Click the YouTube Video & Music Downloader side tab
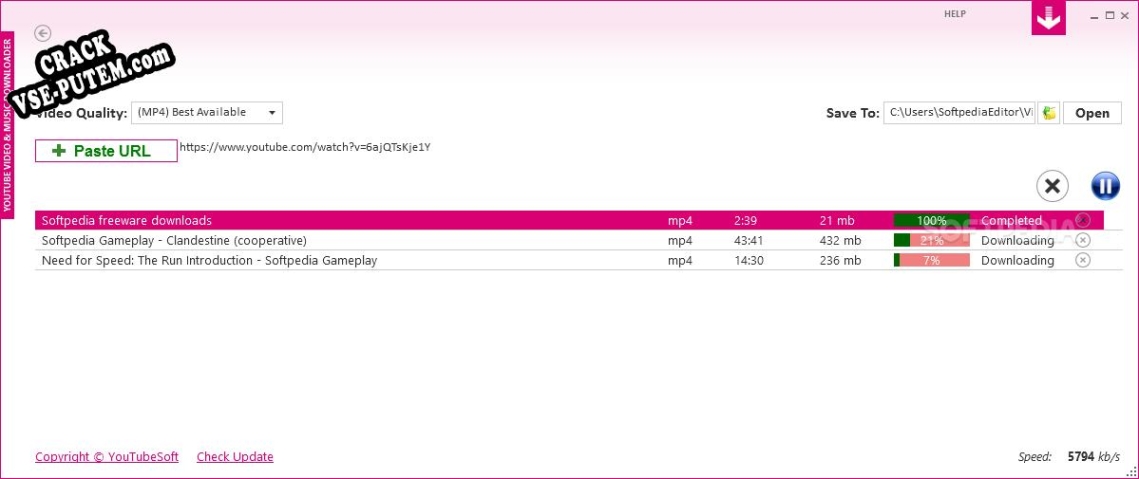Image resolution: width=1139 pixels, height=479 pixels. click(7, 123)
